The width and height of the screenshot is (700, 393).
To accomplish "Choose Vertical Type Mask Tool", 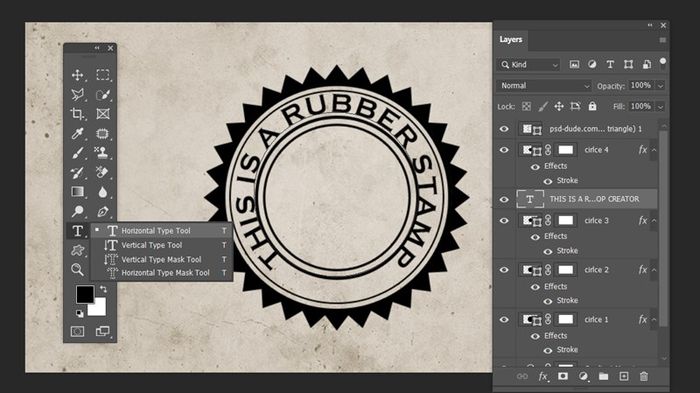I will 161,259.
